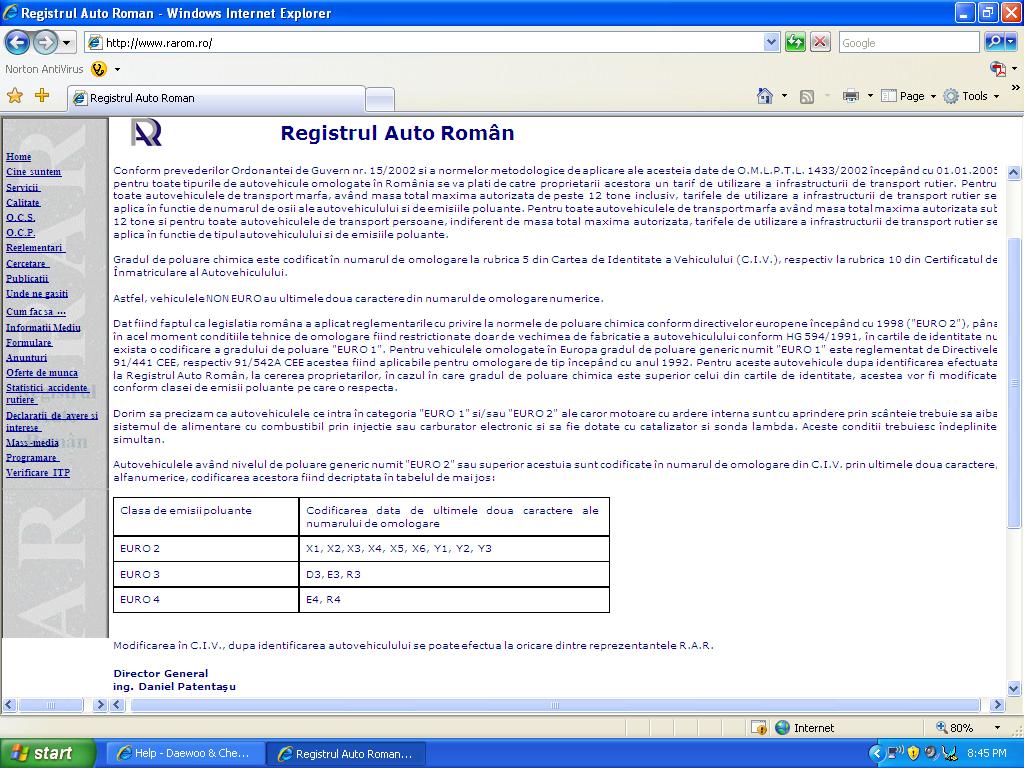Click the Norton AntiVirus toolbar icon

(98, 69)
